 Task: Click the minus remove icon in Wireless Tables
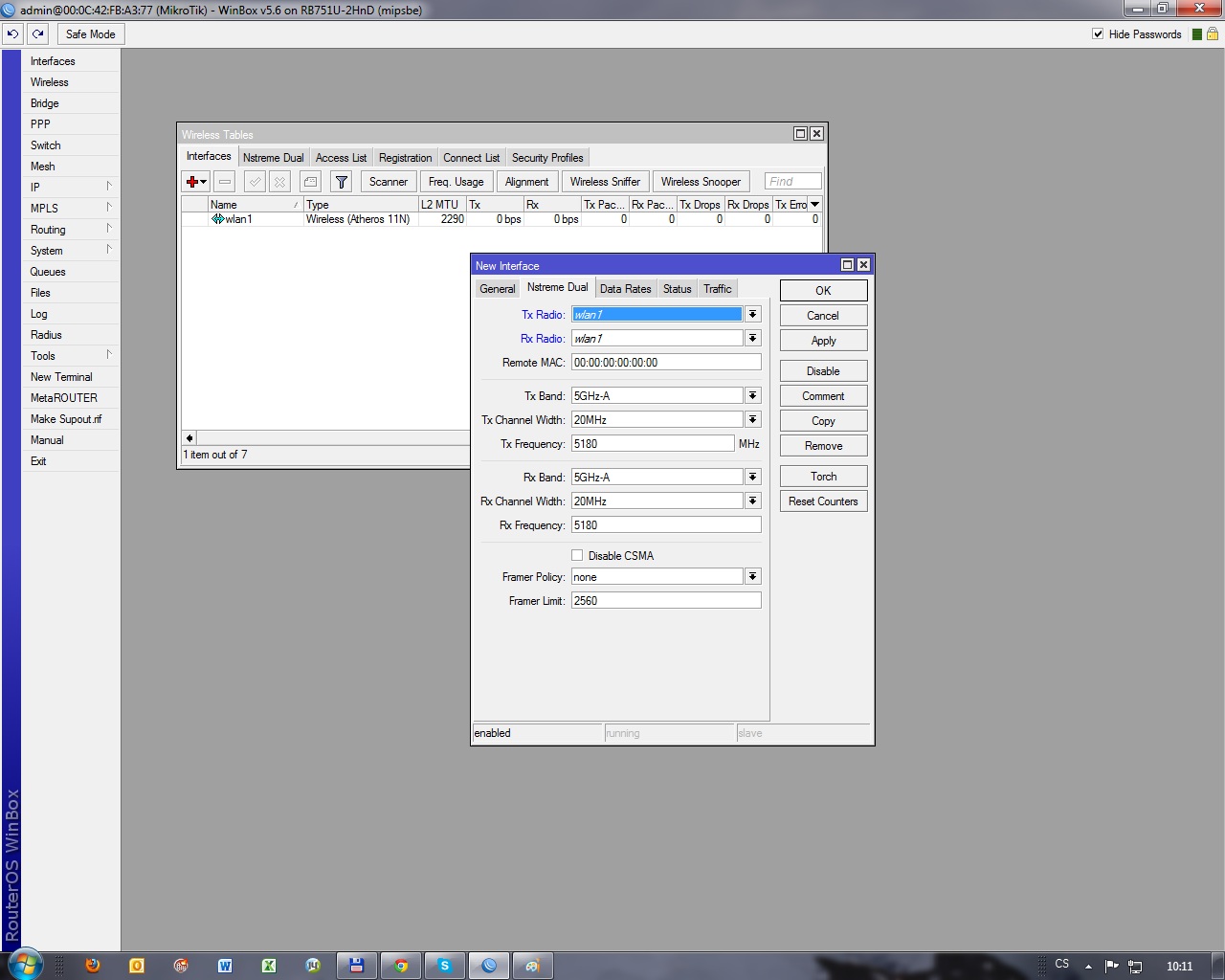pos(225,182)
